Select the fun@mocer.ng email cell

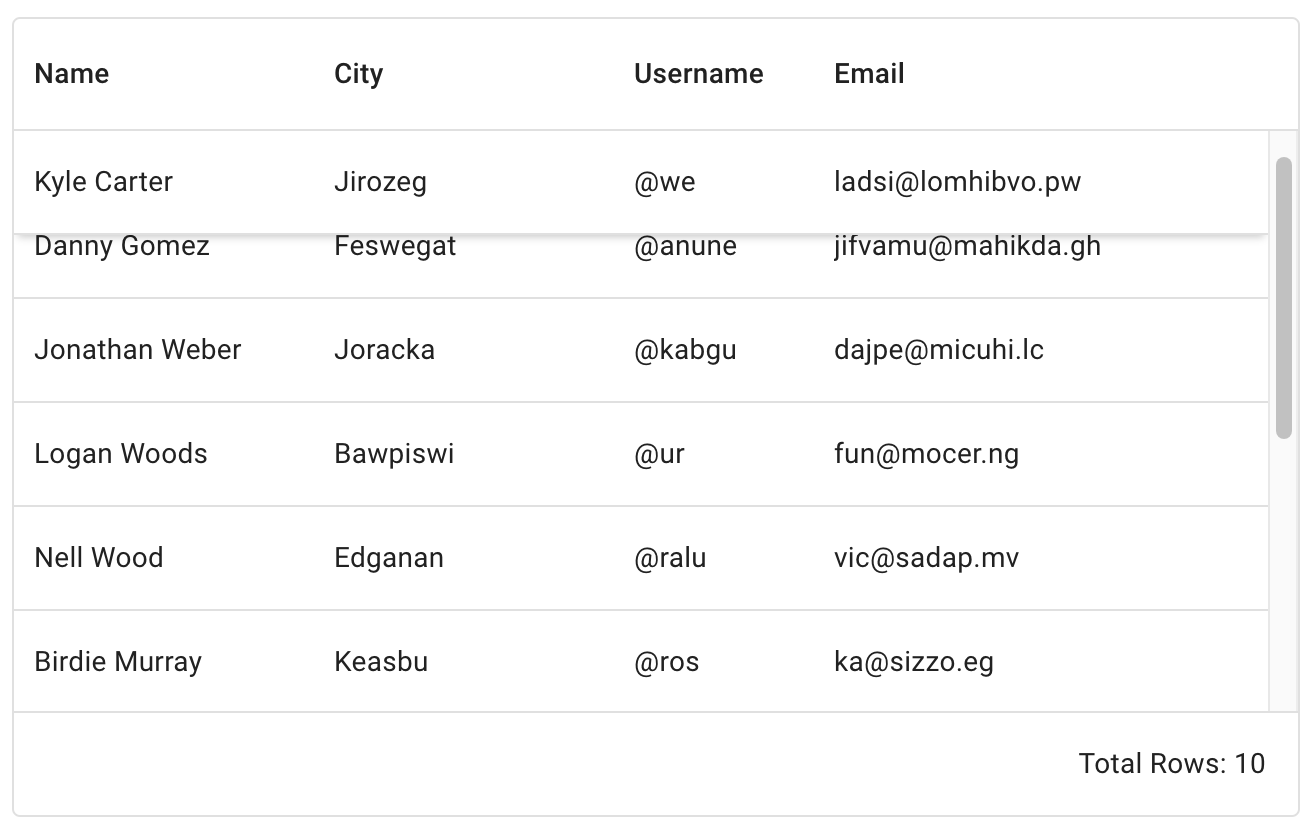coord(926,454)
